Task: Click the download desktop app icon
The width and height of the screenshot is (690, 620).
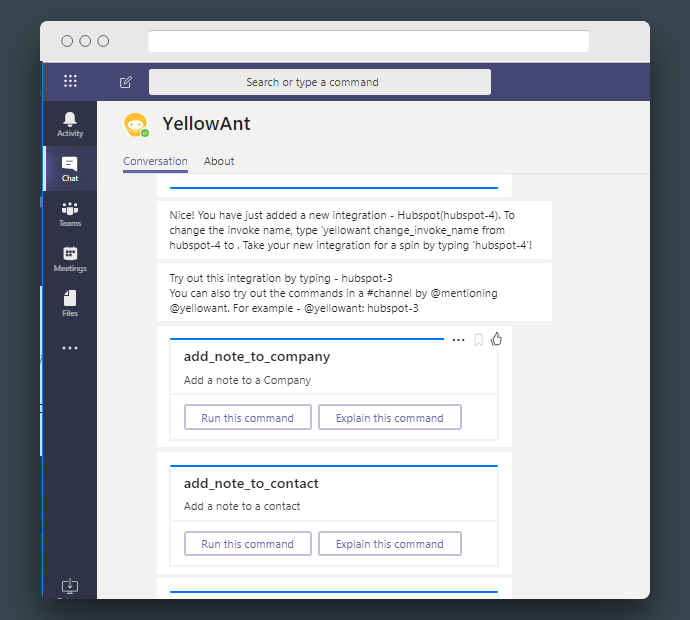Action: tap(70, 586)
